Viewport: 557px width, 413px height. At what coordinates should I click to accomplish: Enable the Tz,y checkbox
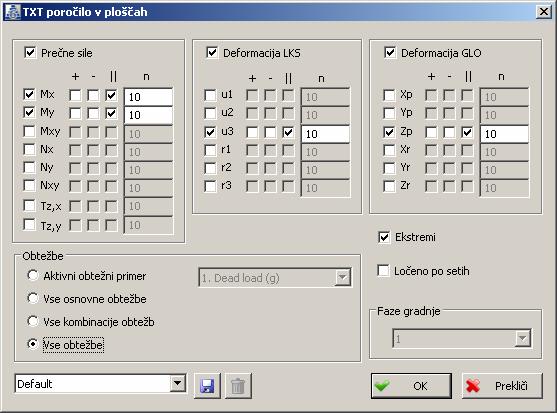point(29,224)
